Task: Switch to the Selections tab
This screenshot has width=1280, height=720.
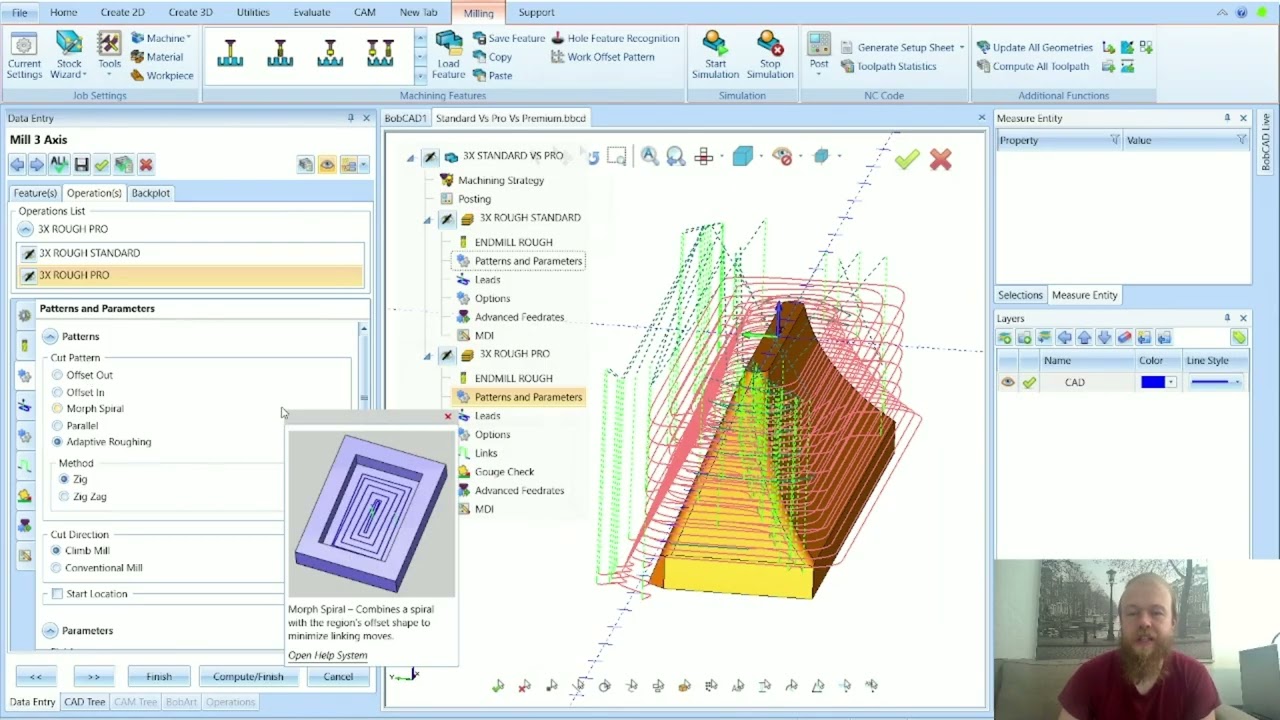Action: click(x=1020, y=295)
